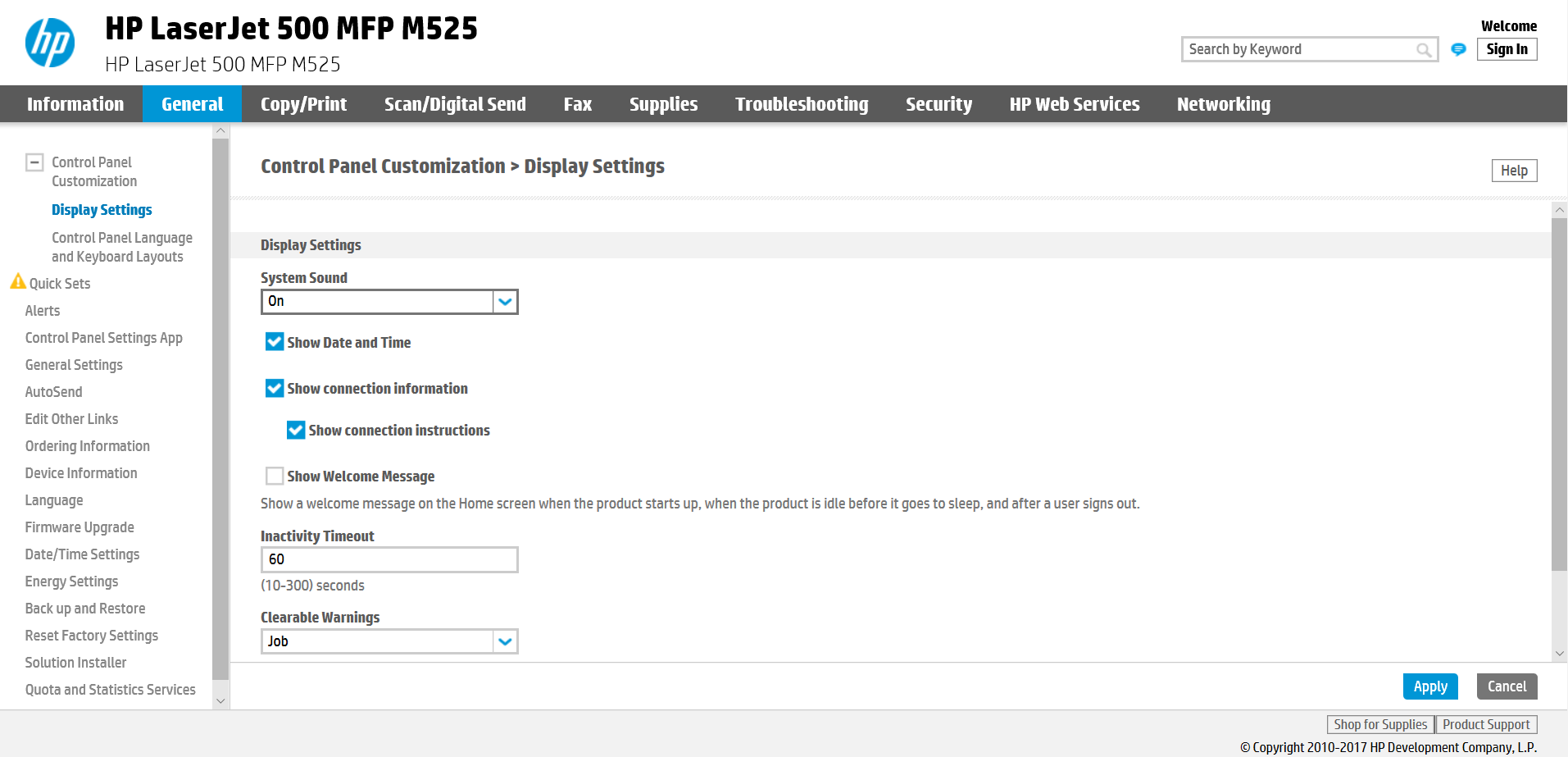
Task: Click the Sign In button
Action: pos(1507,49)
